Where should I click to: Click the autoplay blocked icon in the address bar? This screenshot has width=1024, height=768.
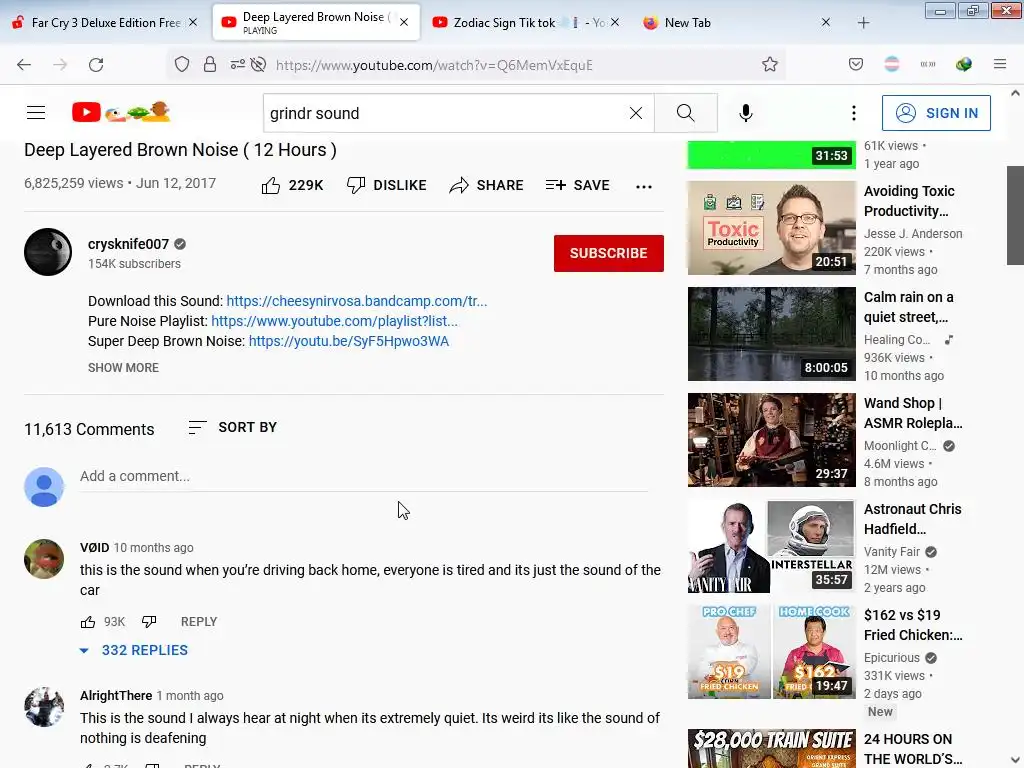[259, 64]
